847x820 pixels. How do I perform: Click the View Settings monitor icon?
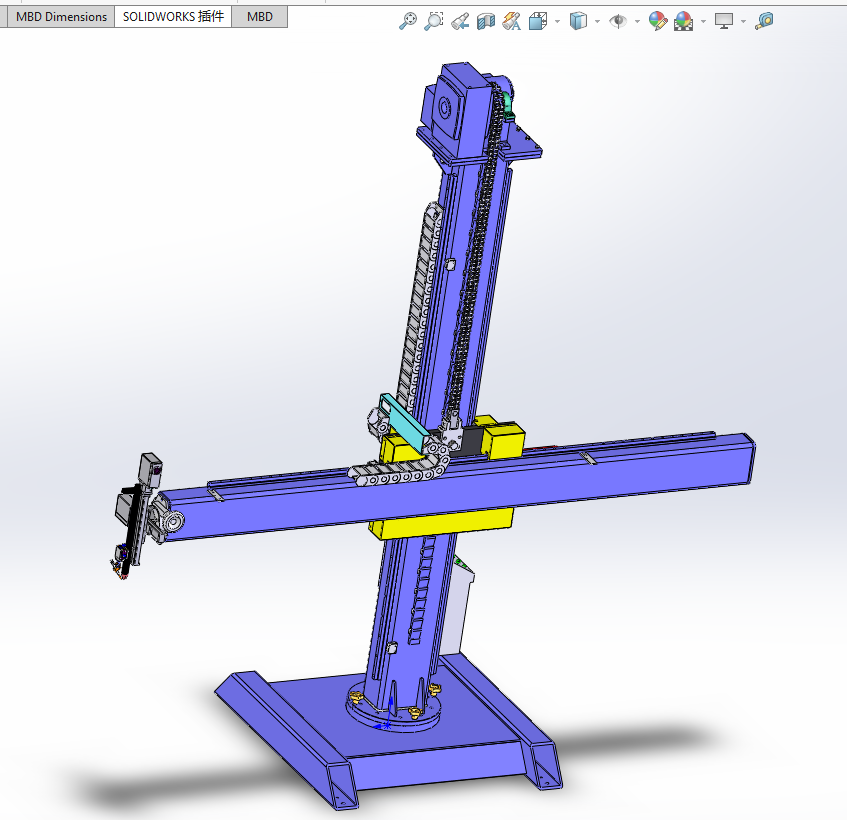[x=724, y=22]
